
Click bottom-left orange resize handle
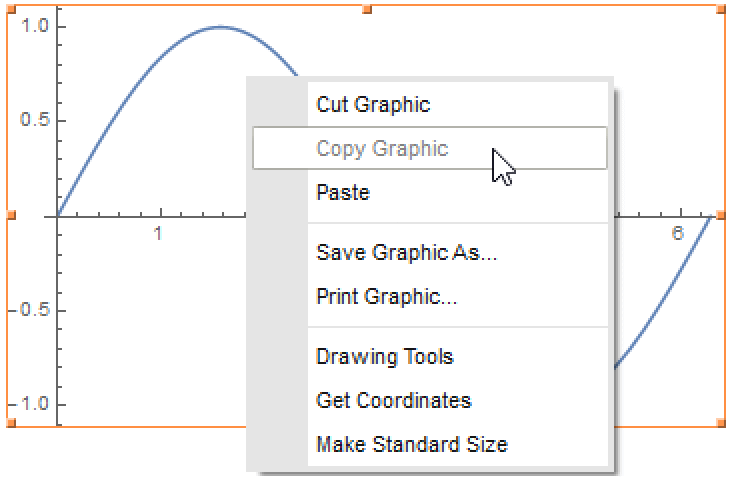coord(11,423)
